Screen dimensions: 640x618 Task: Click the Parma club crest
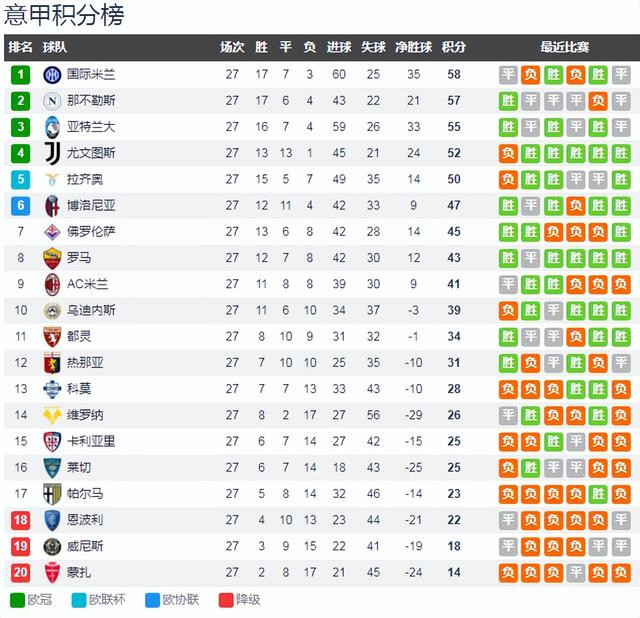pyautogui.click(x=52, y=494)
